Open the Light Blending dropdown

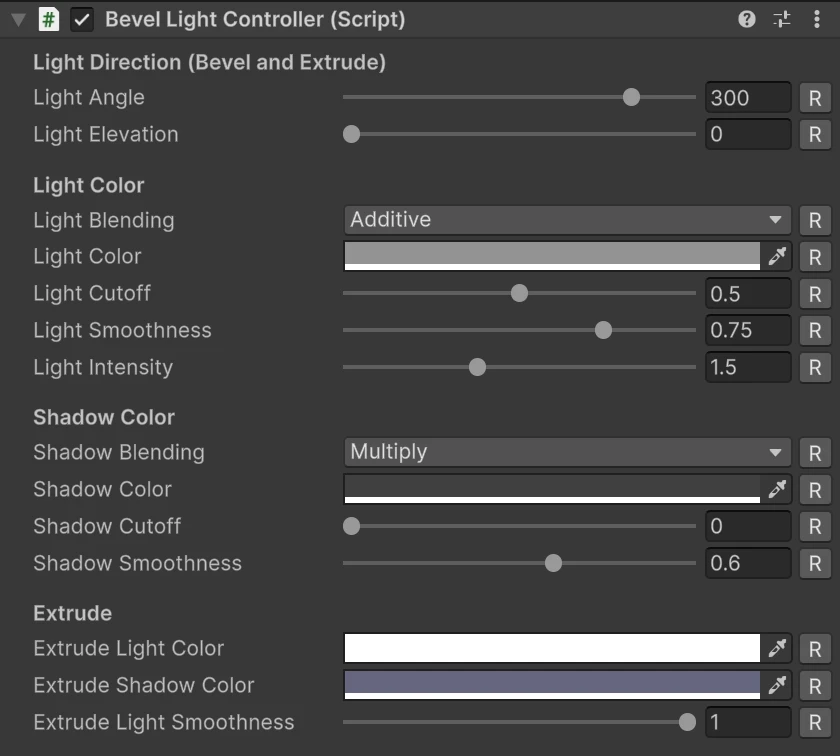(x=567, y=220)
